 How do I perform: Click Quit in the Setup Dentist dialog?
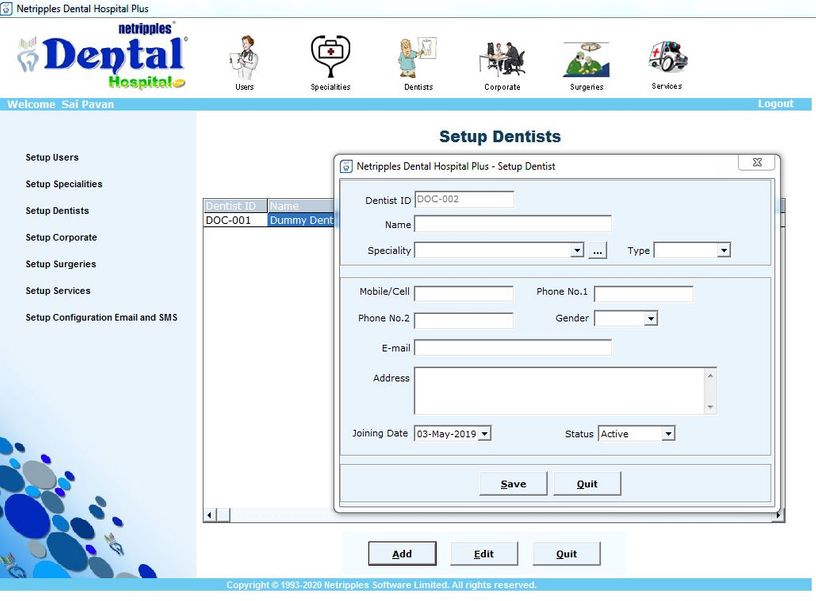(587, 484)
